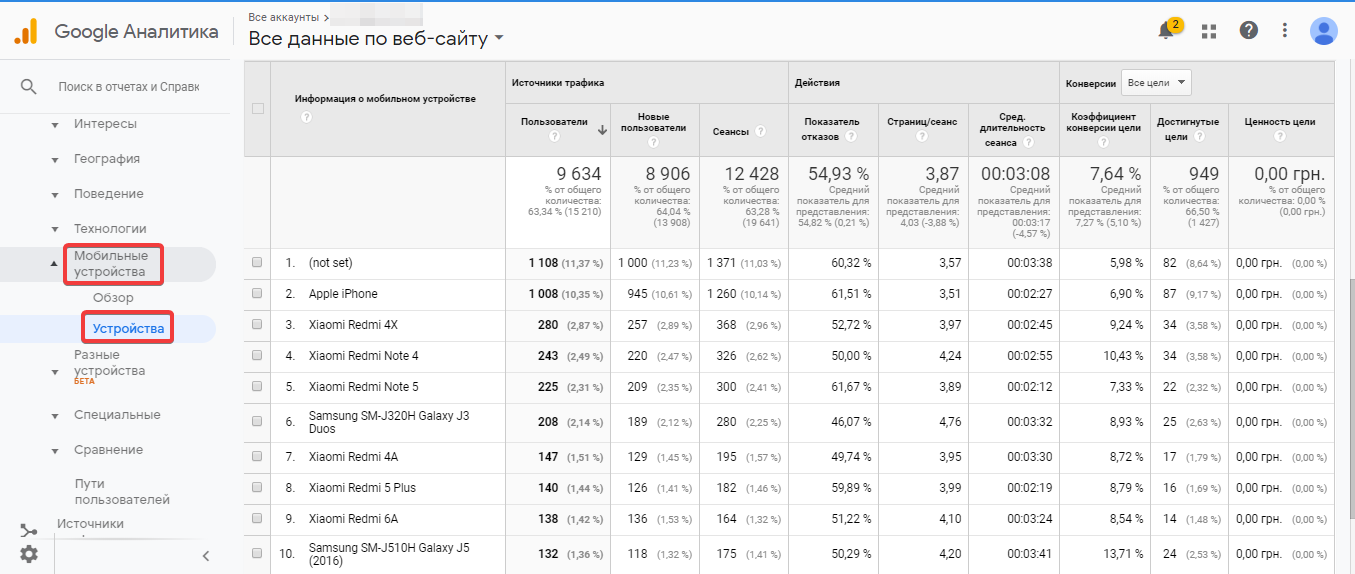Sort by Ценность цели column header
The height and width of the screenshot is (574, 1355).
(1279, 122)
